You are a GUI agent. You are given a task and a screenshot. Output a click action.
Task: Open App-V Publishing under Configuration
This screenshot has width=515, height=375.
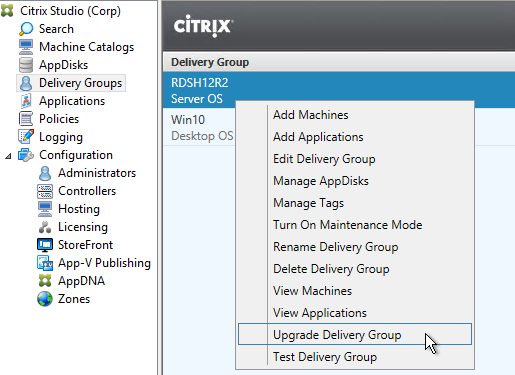point(104,263)
